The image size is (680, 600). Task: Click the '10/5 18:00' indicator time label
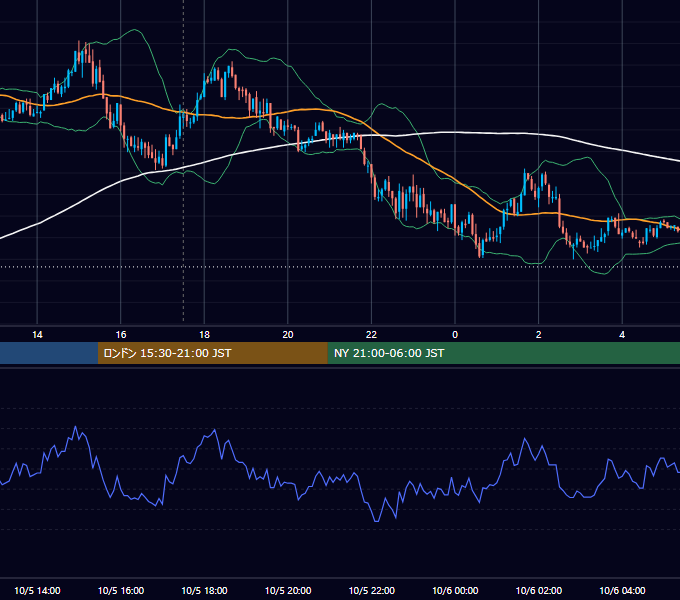[x=204, y=590]
